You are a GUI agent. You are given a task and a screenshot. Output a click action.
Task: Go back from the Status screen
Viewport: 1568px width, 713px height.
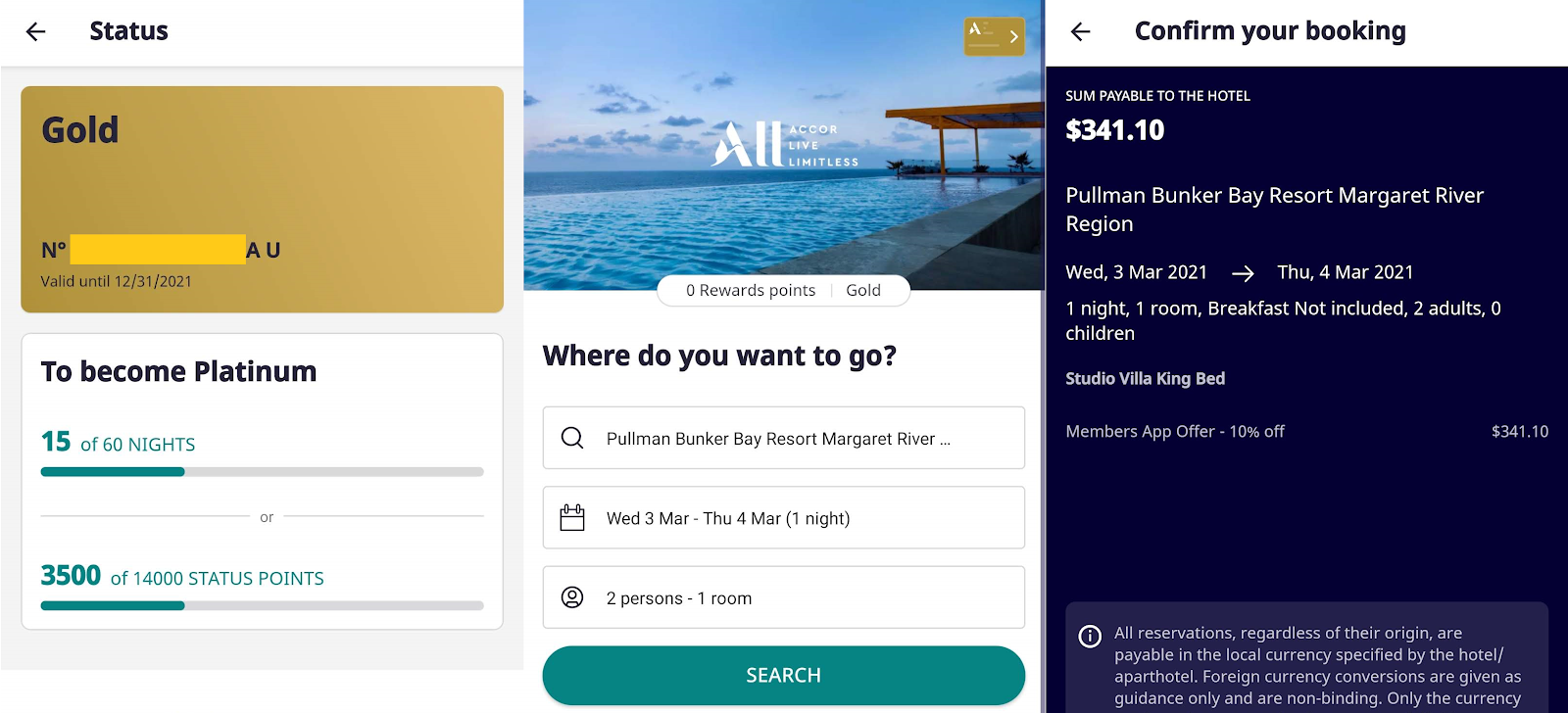[36, 31]
